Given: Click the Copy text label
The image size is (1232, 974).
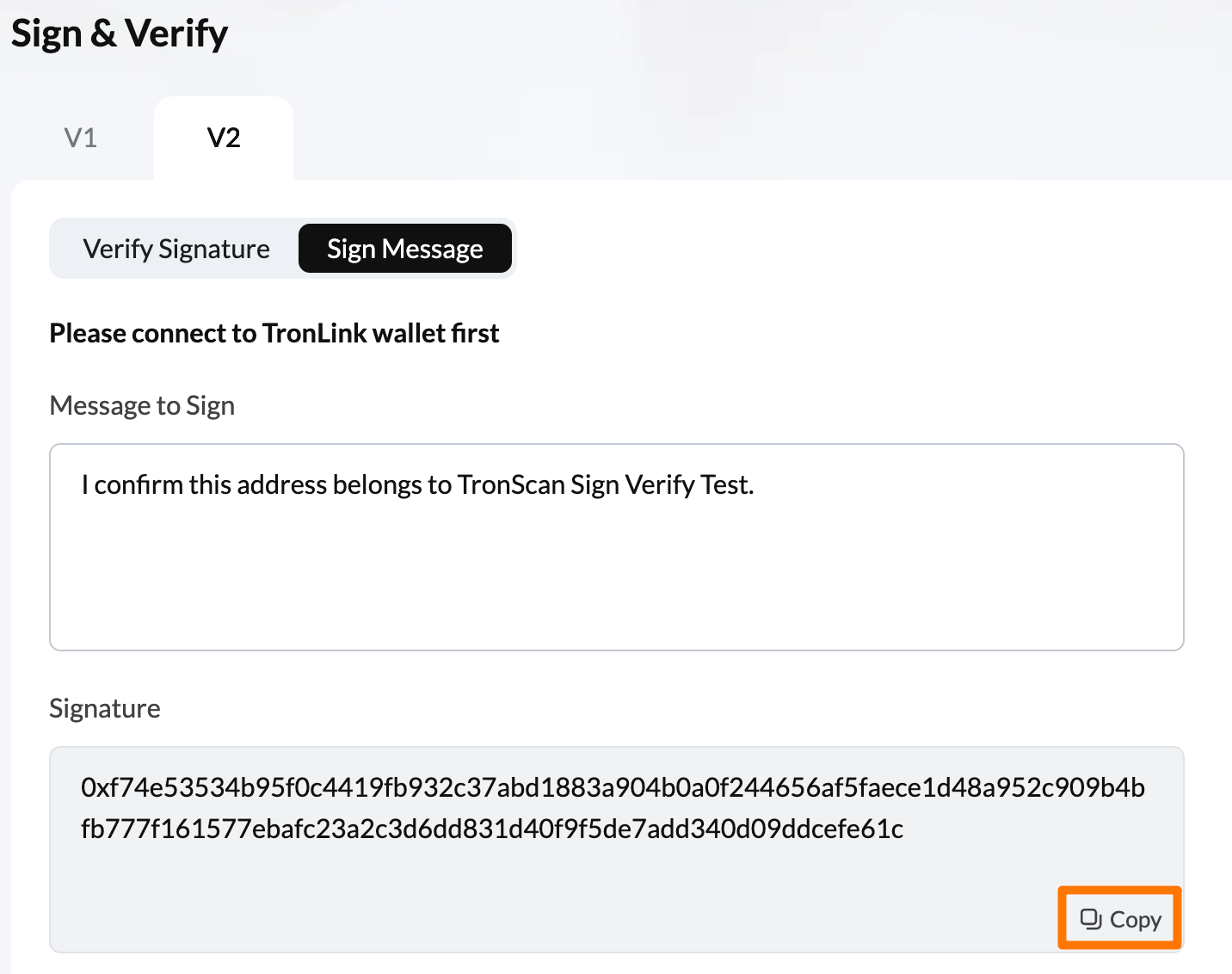Looking at the screenshot, I should click(x=1136, y=920).
